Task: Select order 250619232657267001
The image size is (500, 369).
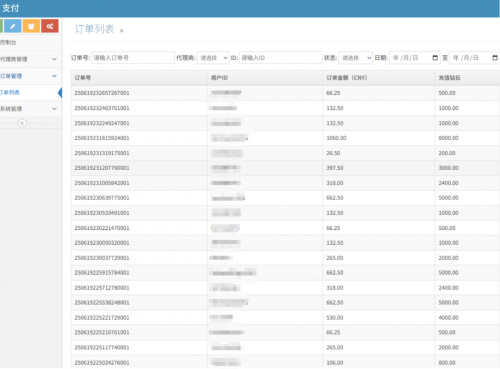Action: click(102, 93)
